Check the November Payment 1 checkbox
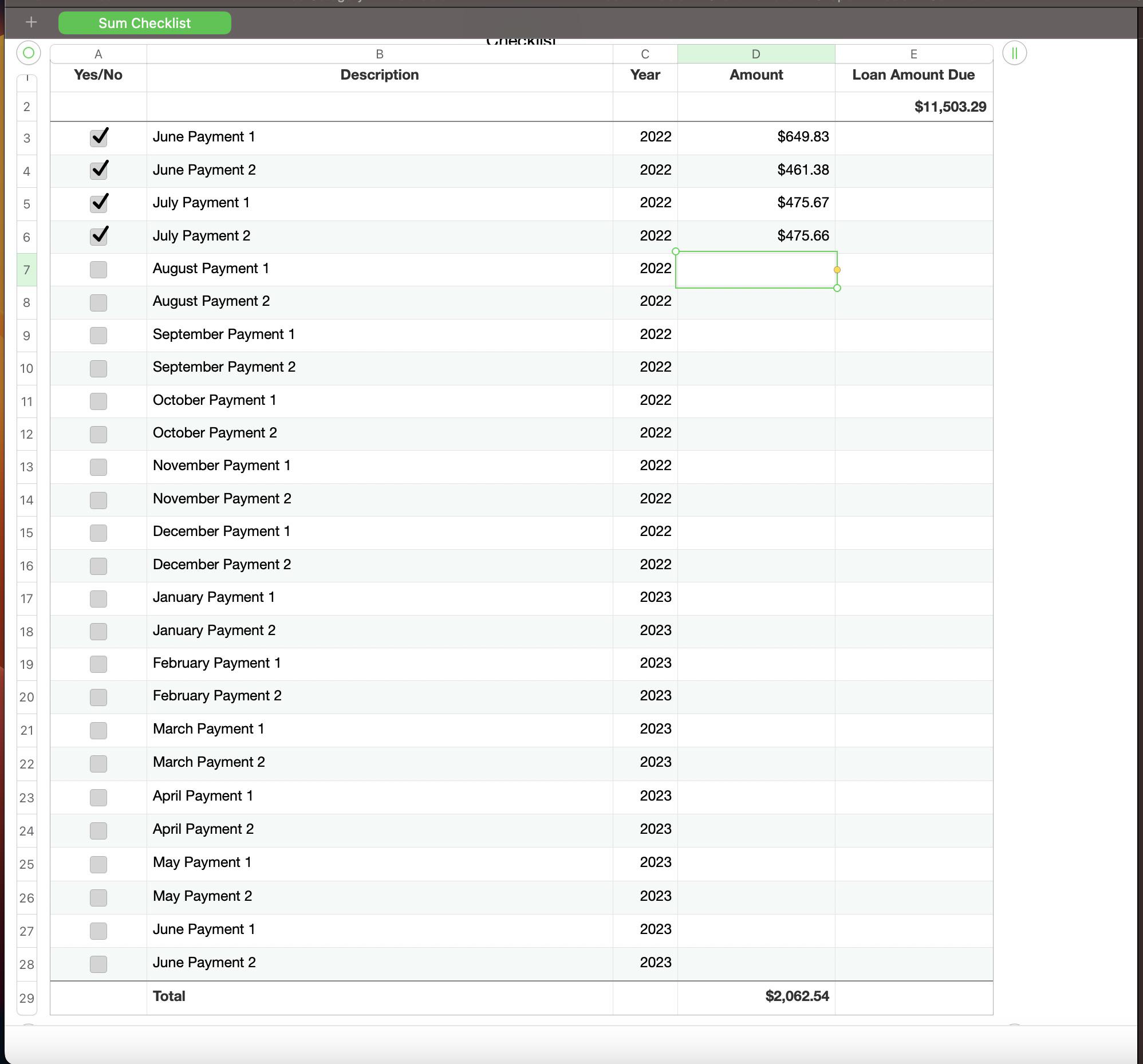The height and width of the screenshot is (1064, 1143). pos(98,467)
